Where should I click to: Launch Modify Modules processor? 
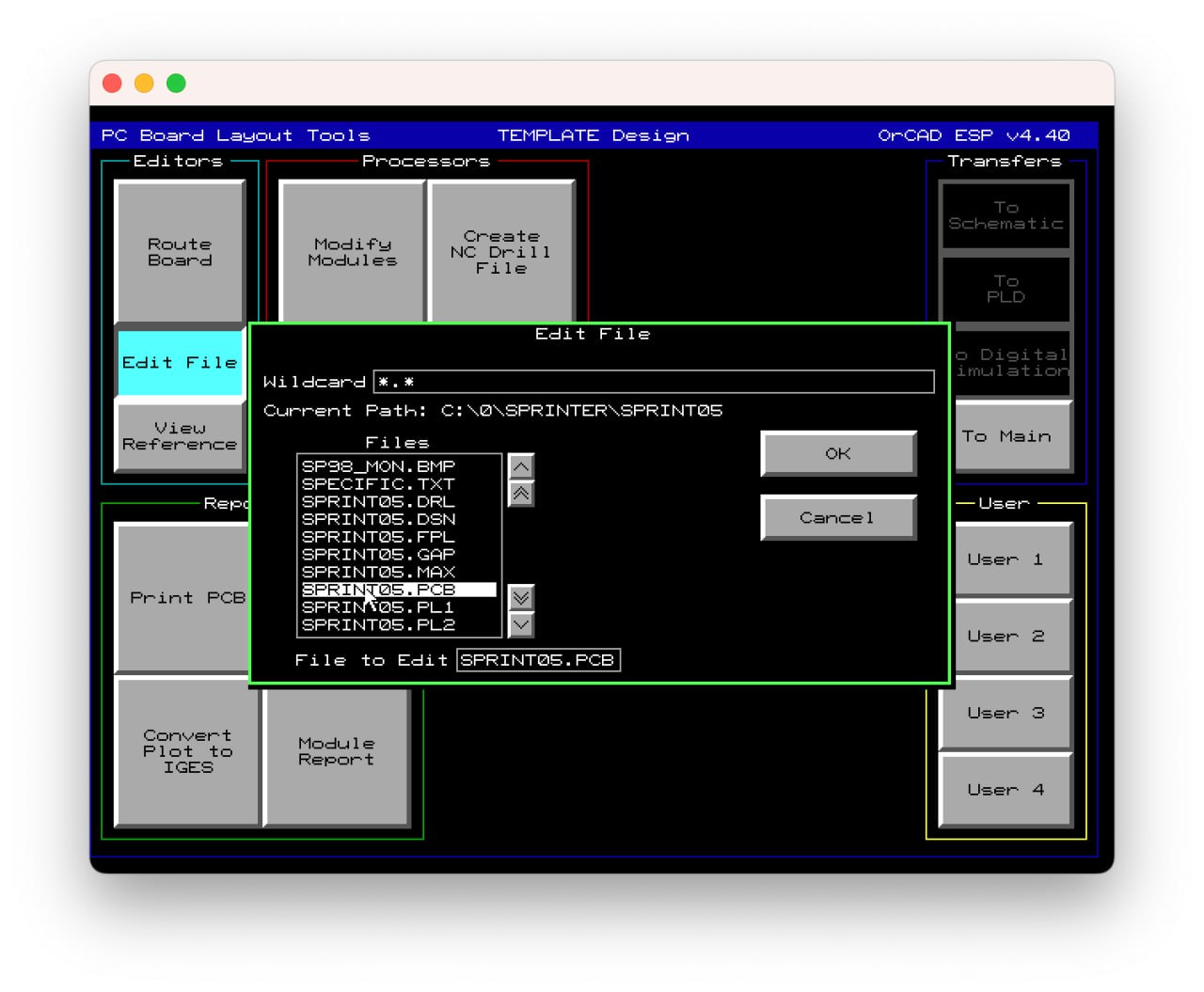[x=353, y=252]
